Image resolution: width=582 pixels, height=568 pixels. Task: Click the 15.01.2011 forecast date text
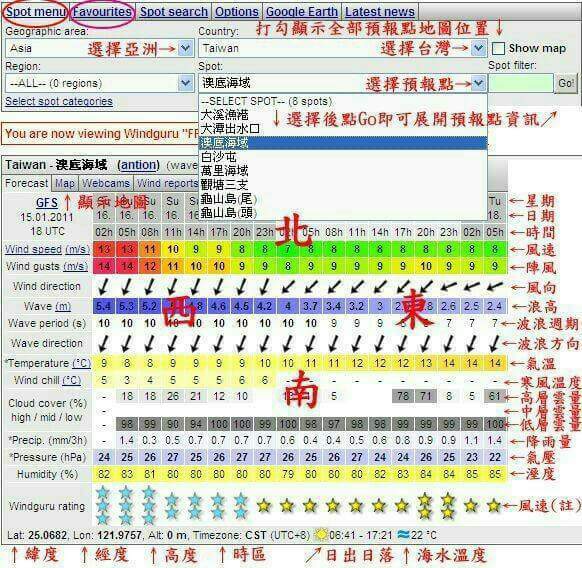tap(47, 217)
